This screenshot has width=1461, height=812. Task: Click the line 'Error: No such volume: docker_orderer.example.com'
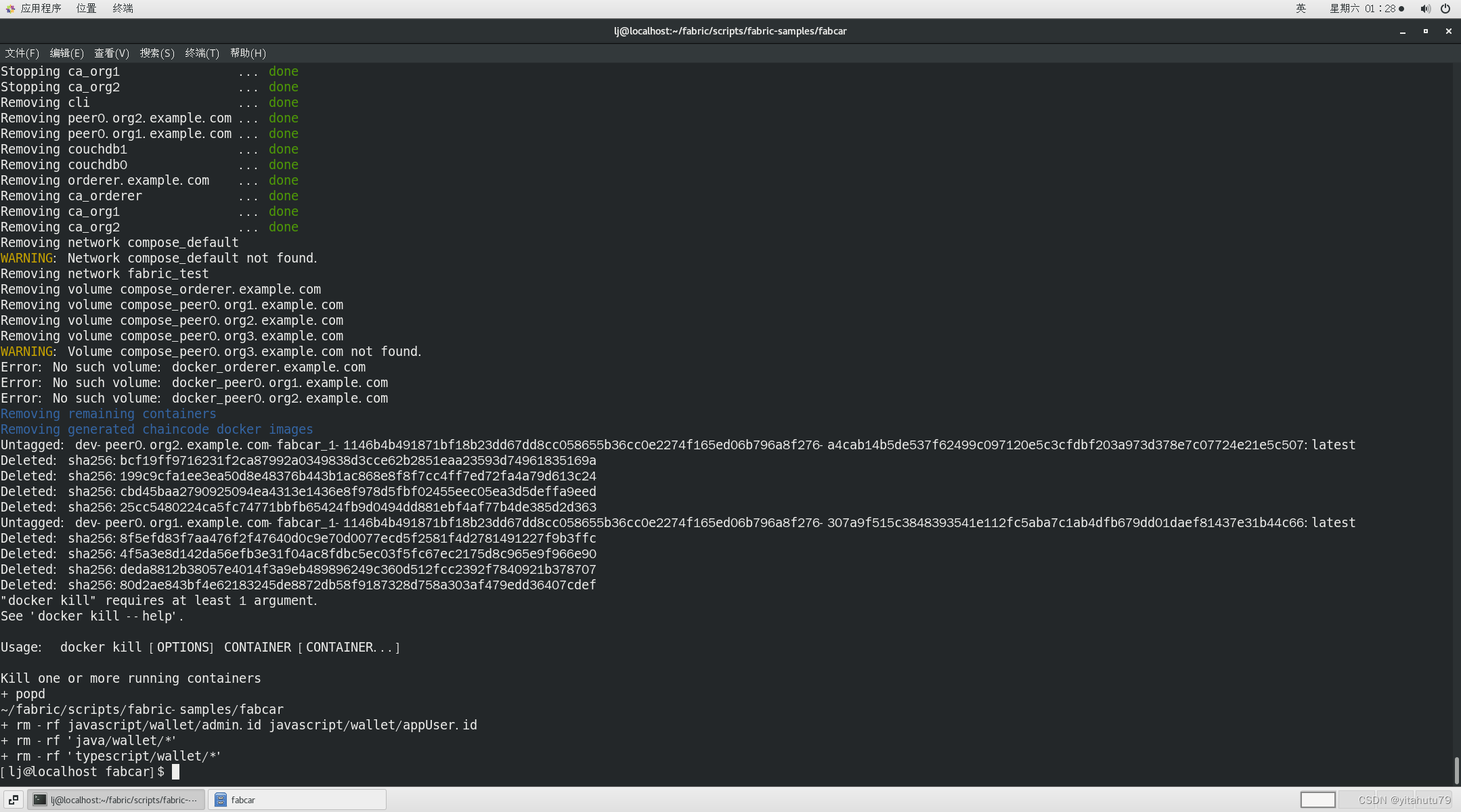click(183, 367)
